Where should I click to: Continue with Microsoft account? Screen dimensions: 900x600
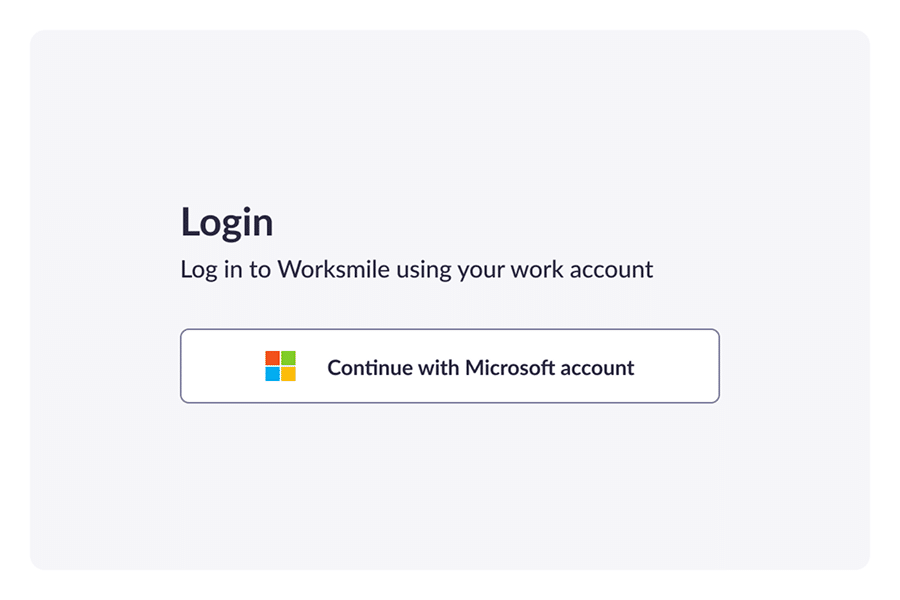click(x=449, y=366)
